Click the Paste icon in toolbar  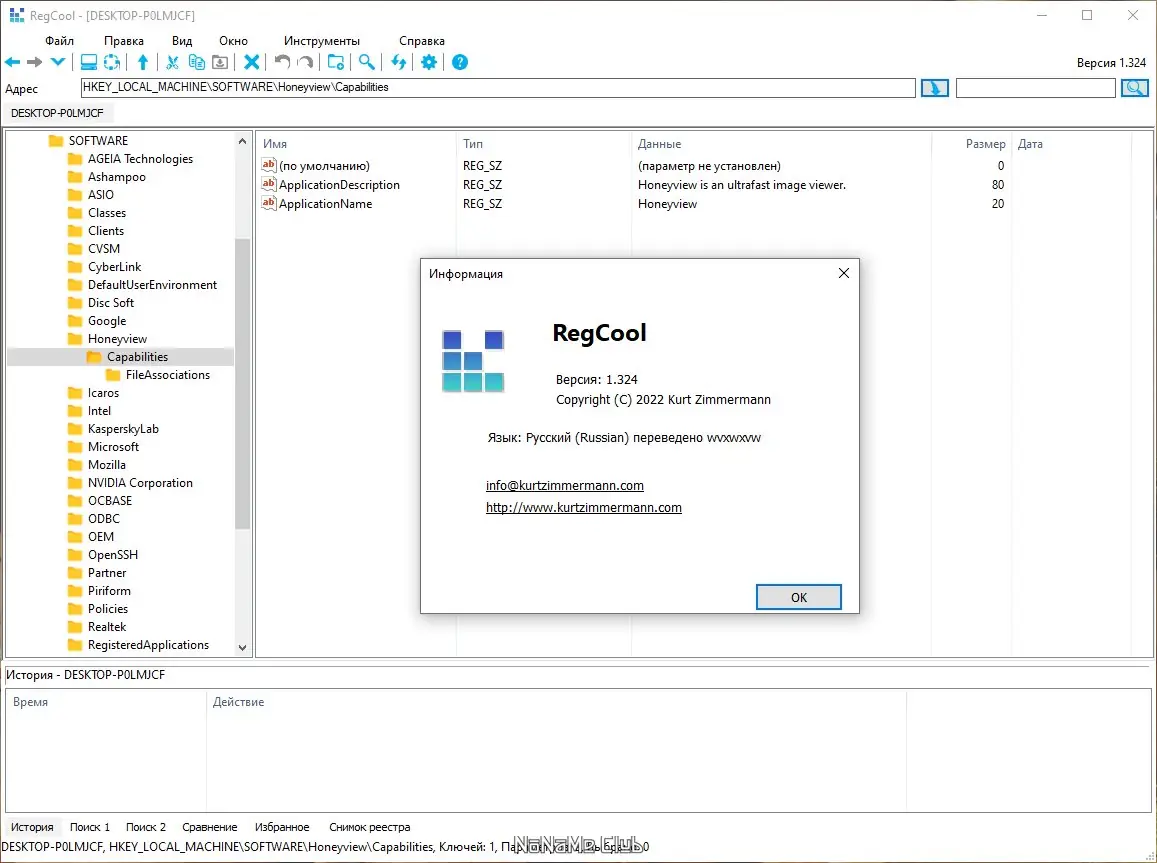click(220, 63)
